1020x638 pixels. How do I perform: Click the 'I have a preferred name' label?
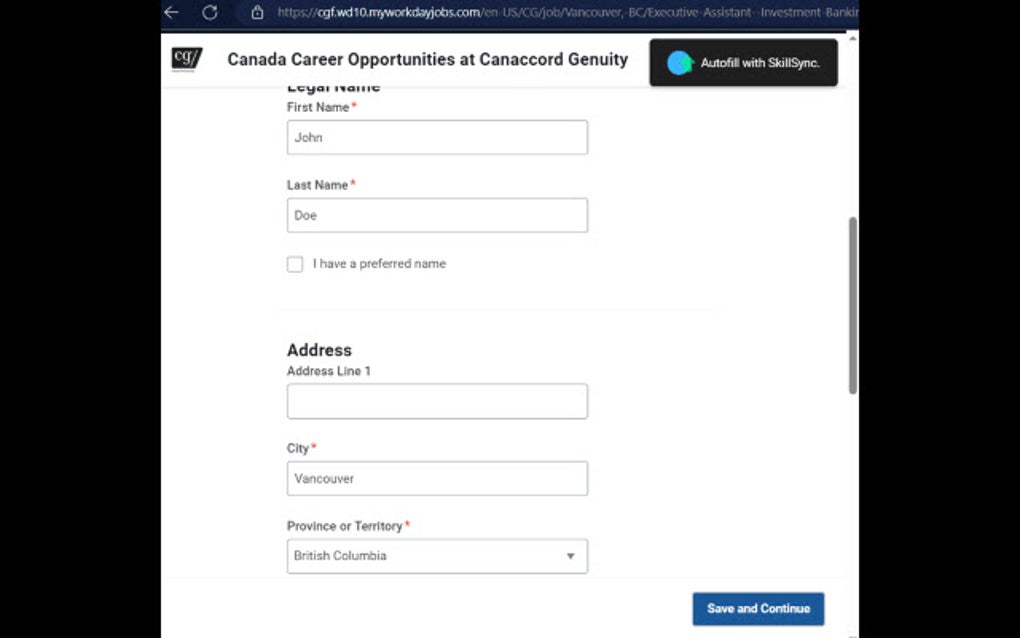(379, 264)
